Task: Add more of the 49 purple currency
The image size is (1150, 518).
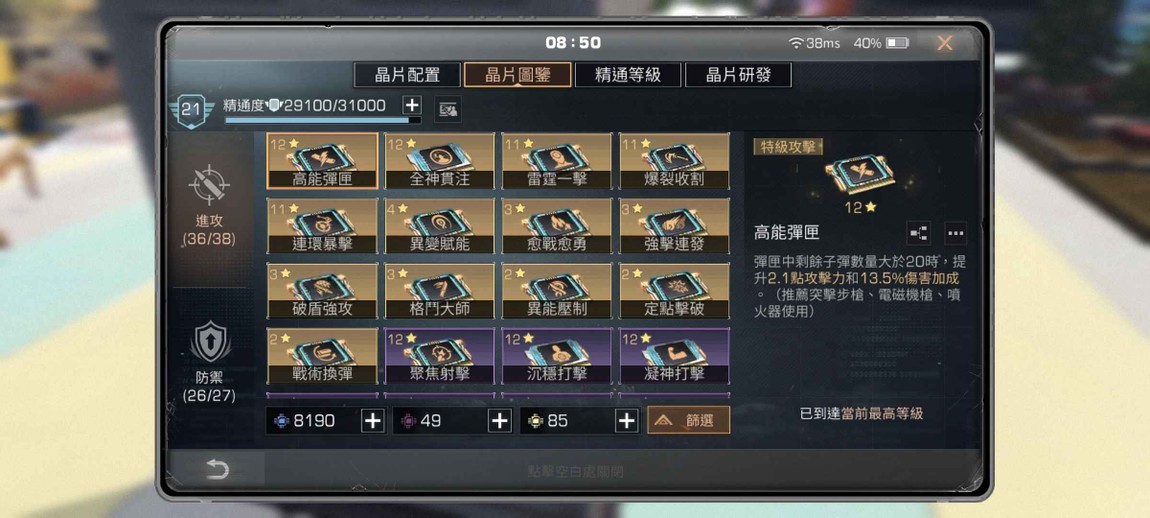Action: click(500, 420)
